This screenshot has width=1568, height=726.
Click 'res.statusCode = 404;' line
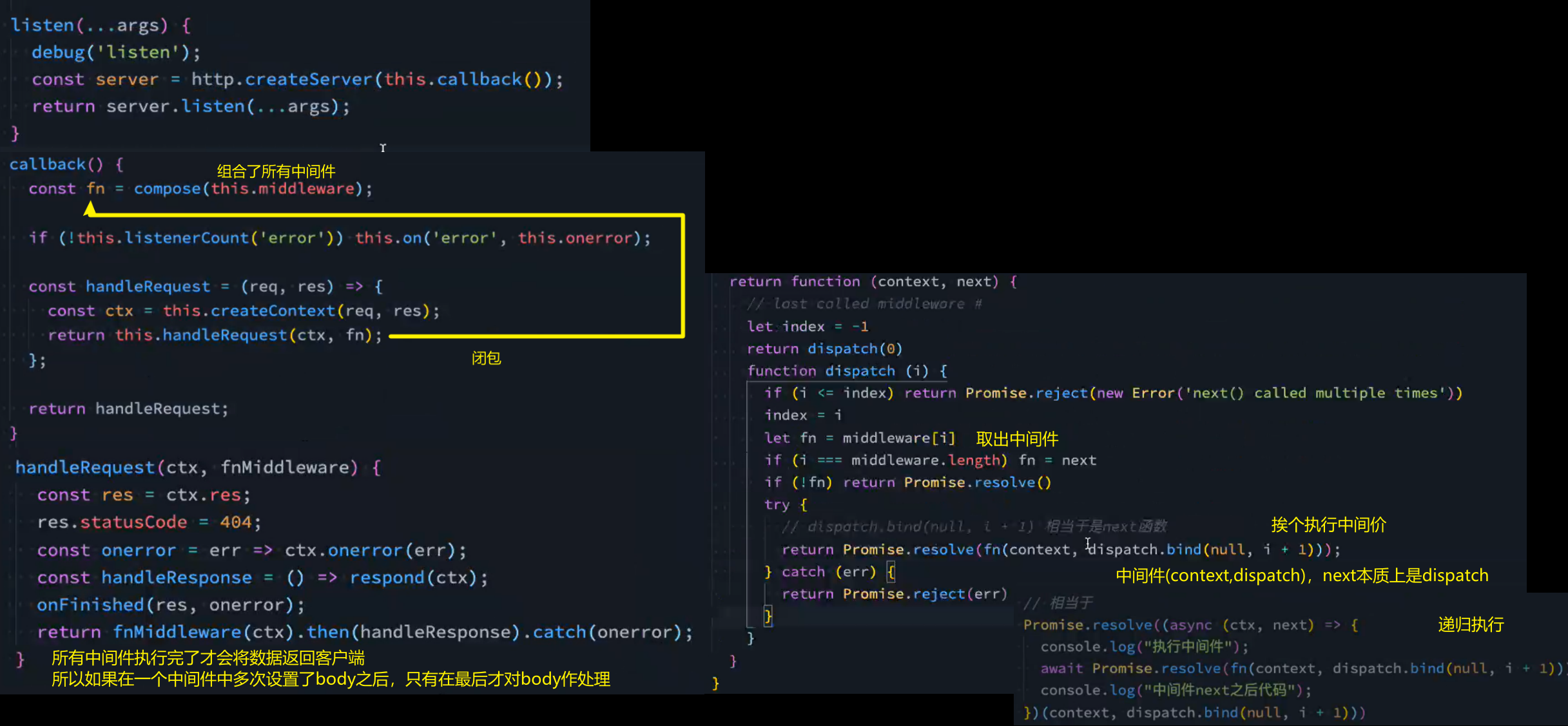point(149,522)
